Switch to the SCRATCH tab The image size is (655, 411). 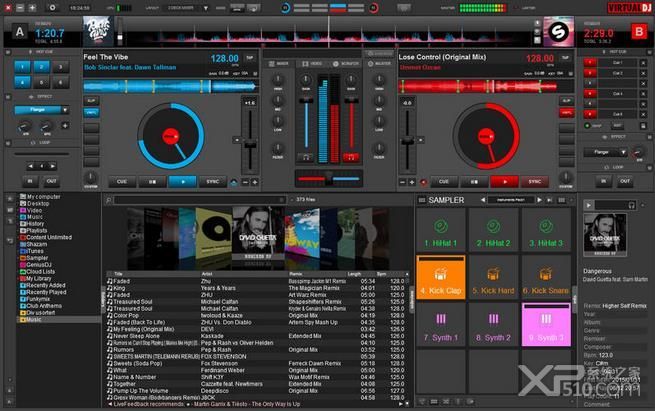click(x=346, y=63)
